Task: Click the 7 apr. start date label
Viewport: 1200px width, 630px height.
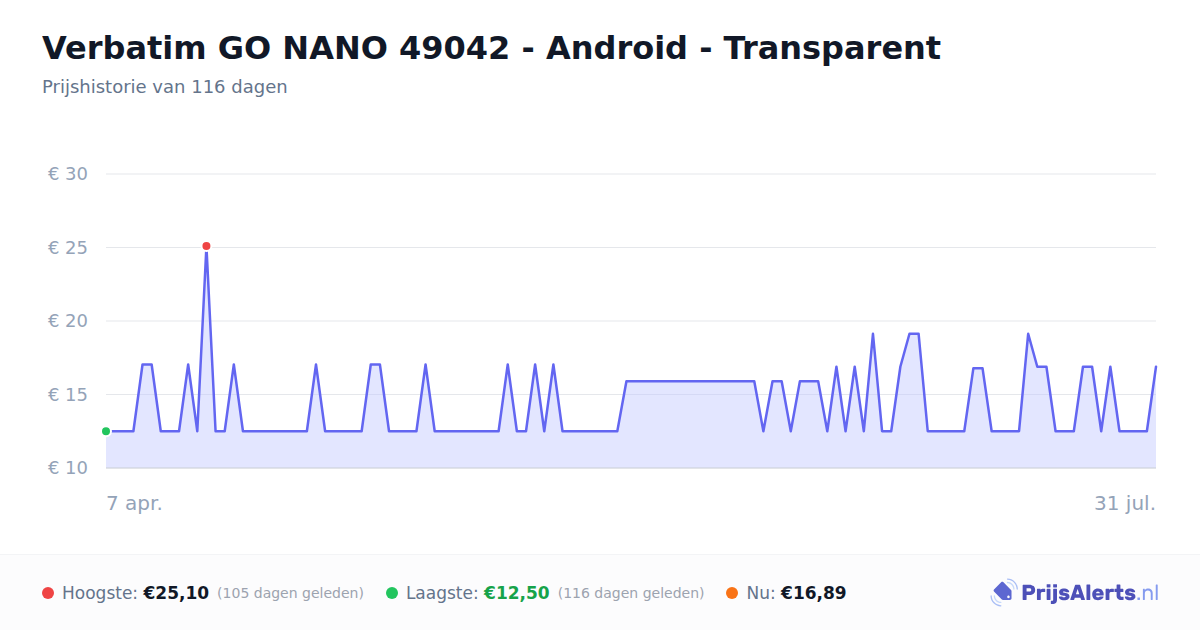Action: click(x=135, y=504)
